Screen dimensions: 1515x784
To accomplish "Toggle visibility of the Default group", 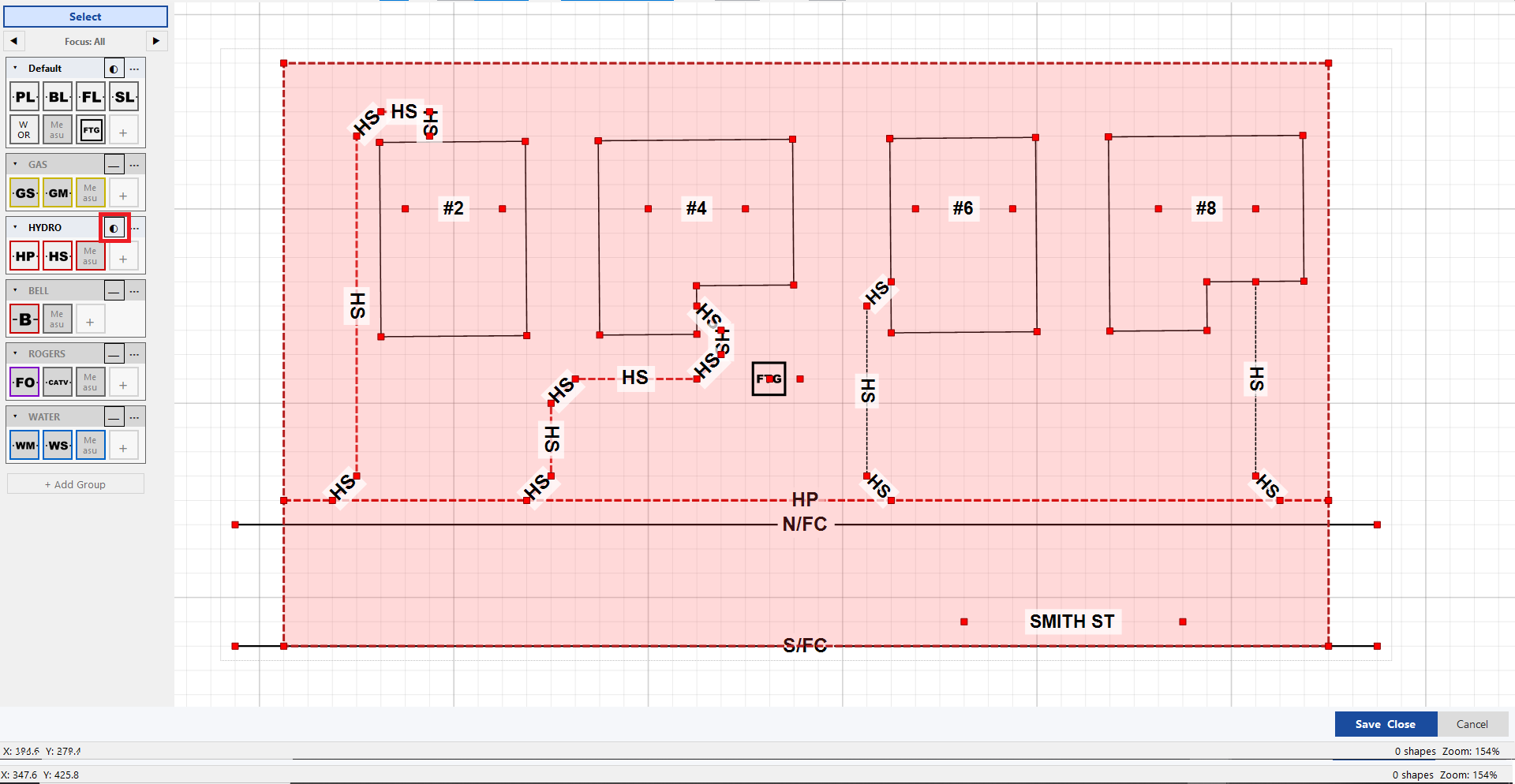I will pos(114,69).
